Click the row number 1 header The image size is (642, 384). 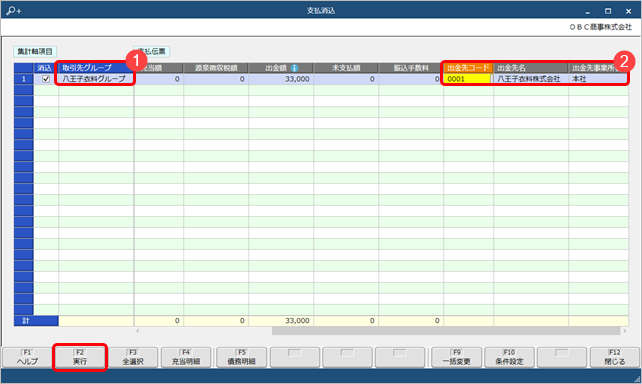click(x=24, y=79)
